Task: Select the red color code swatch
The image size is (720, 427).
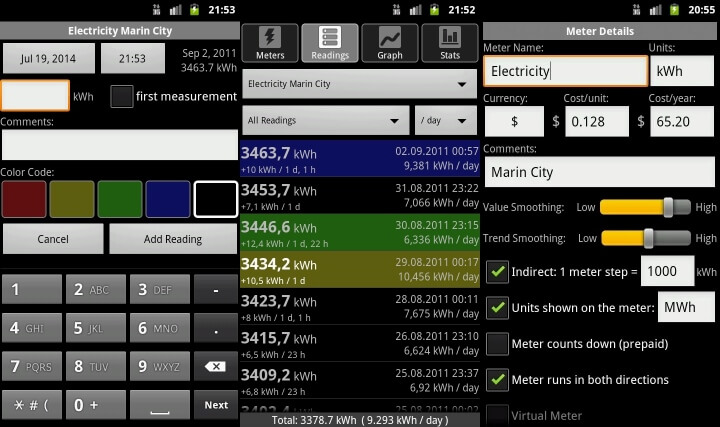Action: (24, 199)
